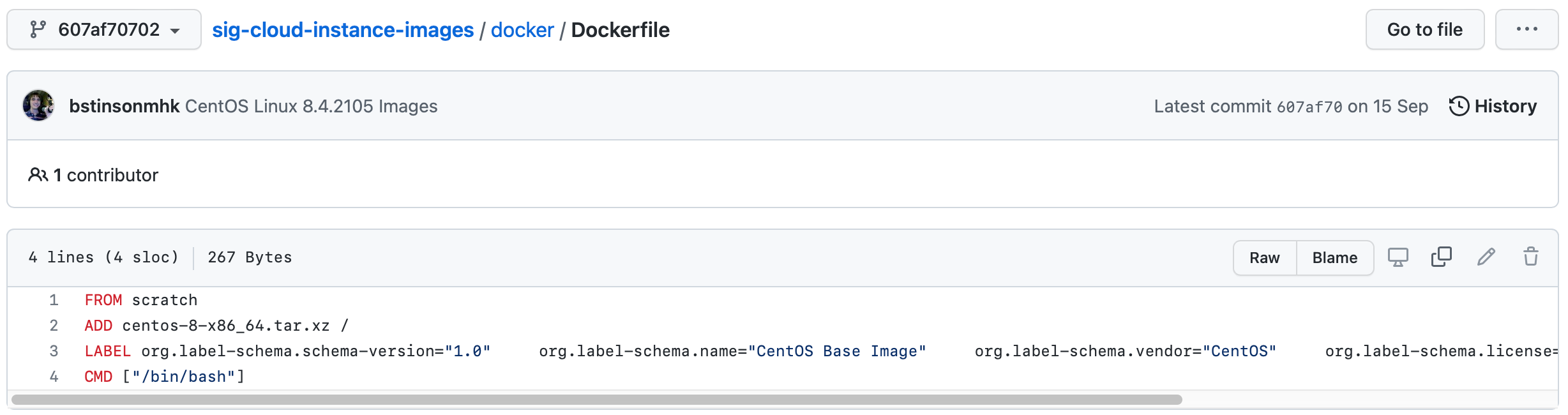Open the three-dots more options menu

[1527, 29]
